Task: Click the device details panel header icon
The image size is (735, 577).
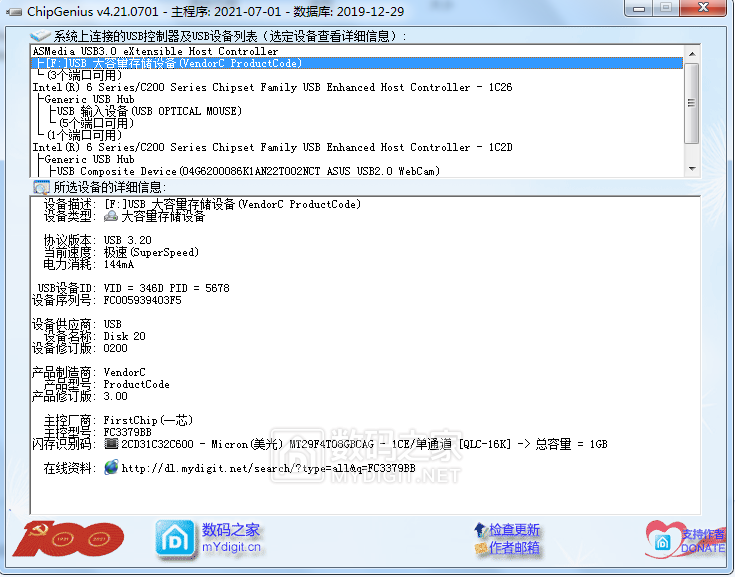Action: 41,187
